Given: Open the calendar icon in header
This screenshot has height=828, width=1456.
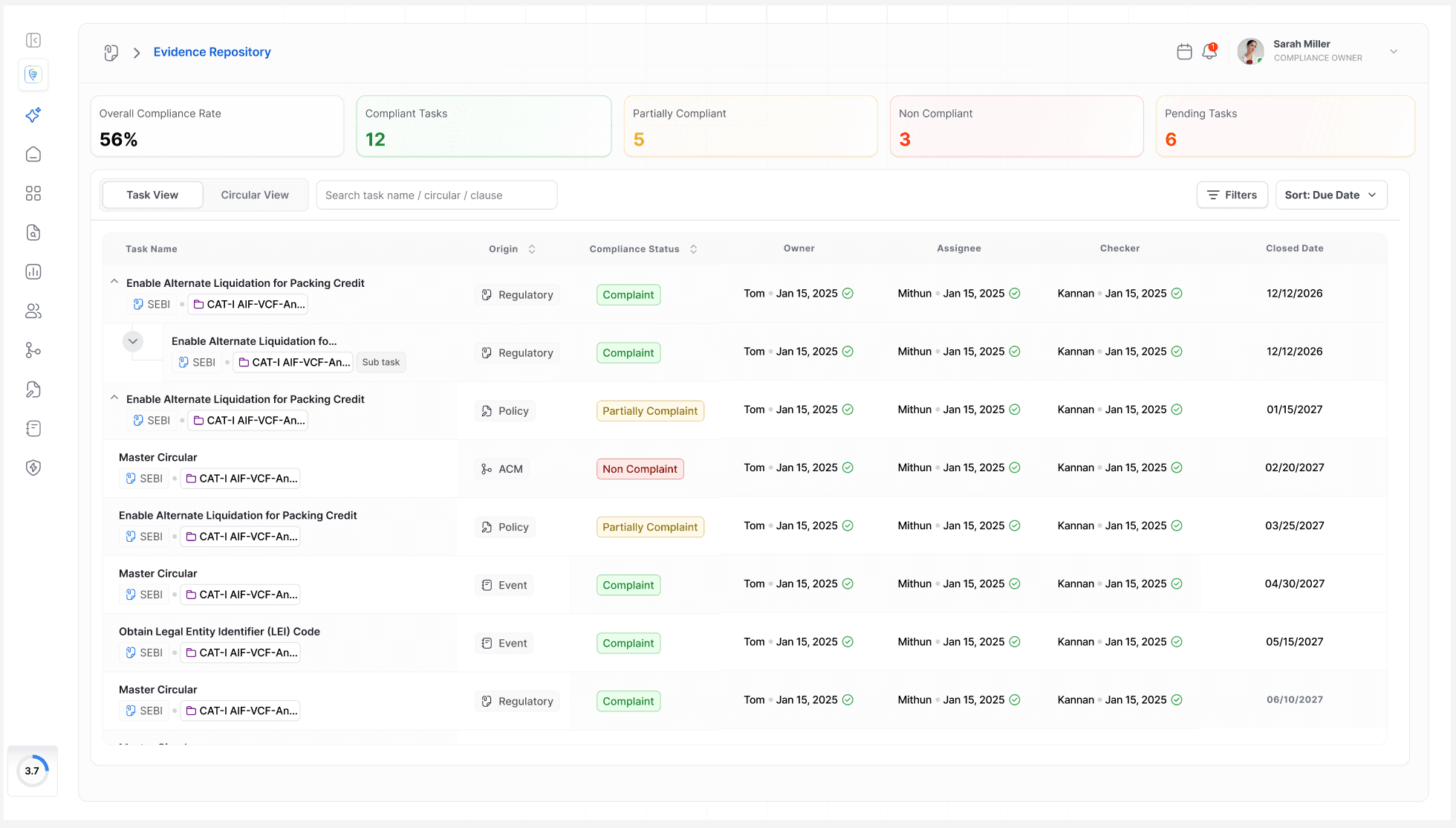Looking at the screenshot, I should 1185,51.
